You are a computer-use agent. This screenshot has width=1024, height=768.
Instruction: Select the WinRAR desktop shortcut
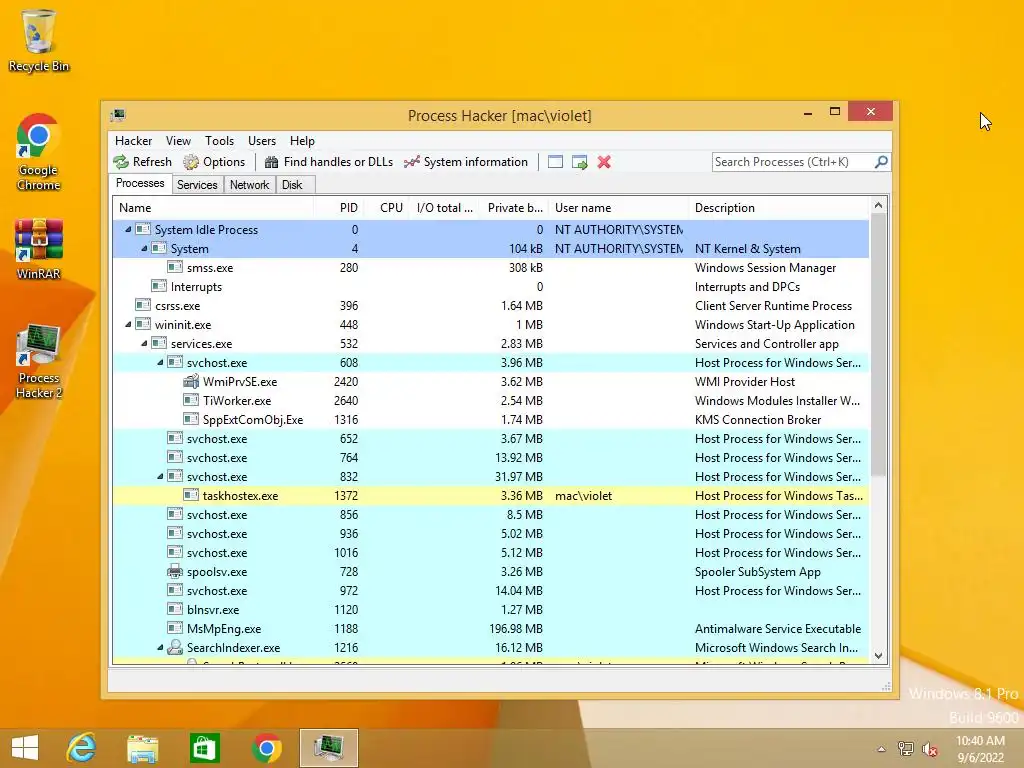(39, 249)
